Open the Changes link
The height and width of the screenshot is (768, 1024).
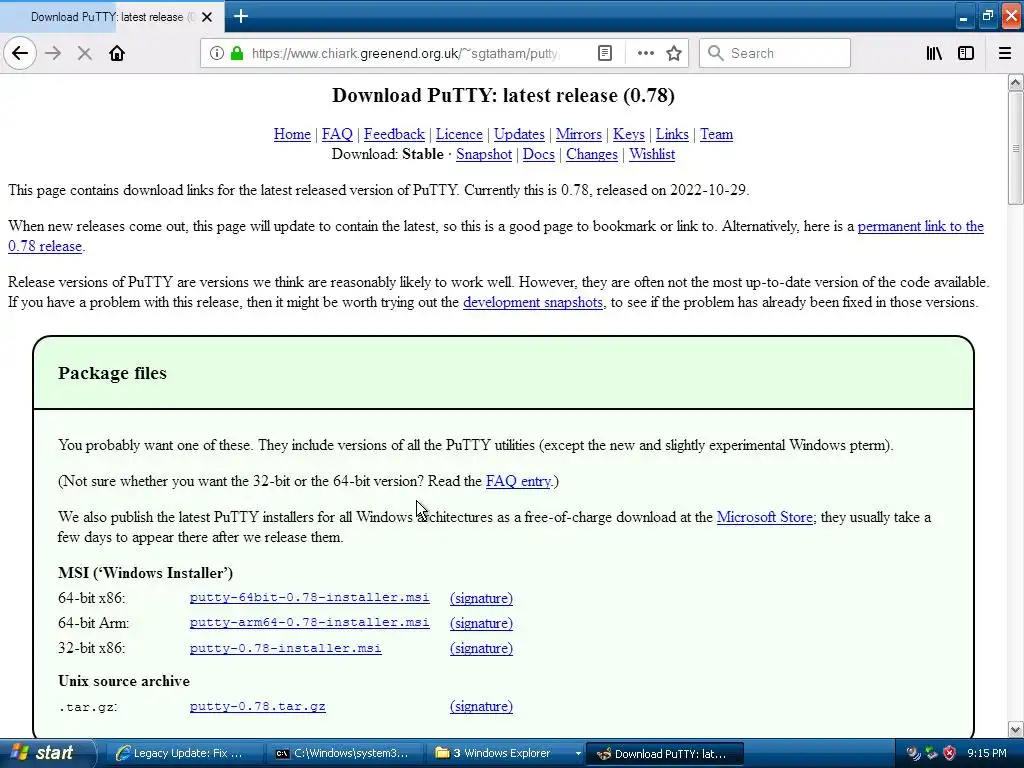pyautogui.click(x=592, y=155)
